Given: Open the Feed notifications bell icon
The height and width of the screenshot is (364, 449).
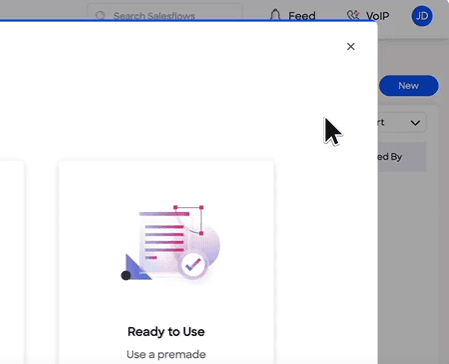Looking at the screenshot, I should click(x=275, y=15).
